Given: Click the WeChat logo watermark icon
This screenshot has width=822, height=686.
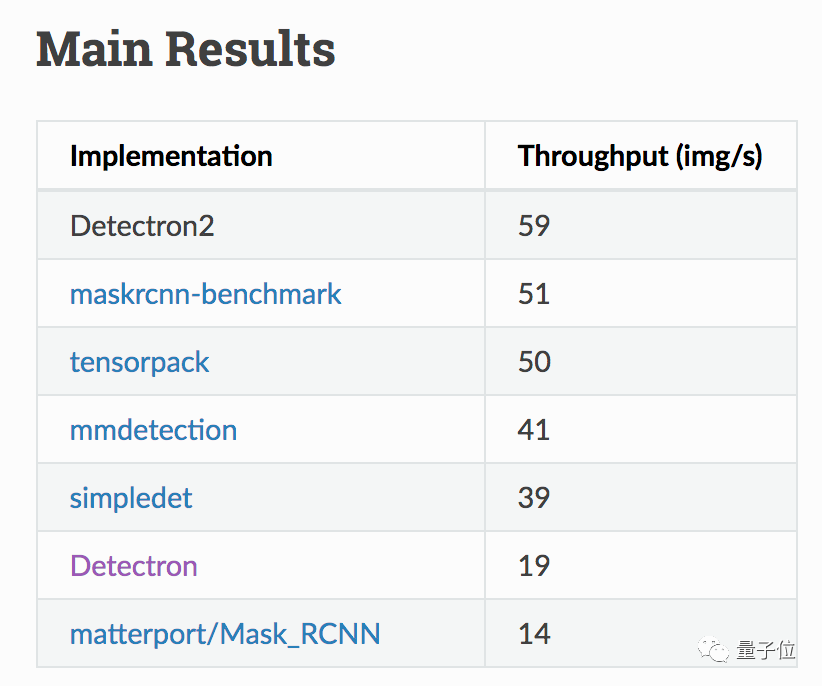Looking at the screenshot, I should point(714,651).
